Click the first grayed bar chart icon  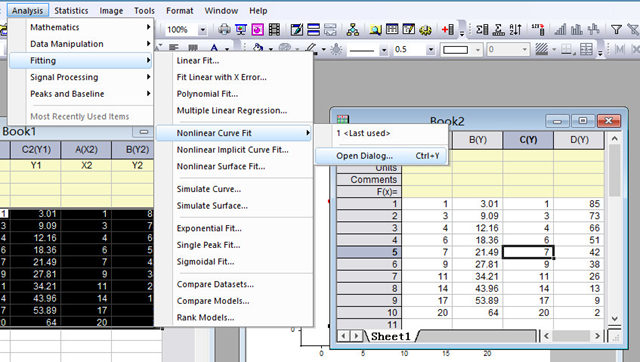coord(560,29)
